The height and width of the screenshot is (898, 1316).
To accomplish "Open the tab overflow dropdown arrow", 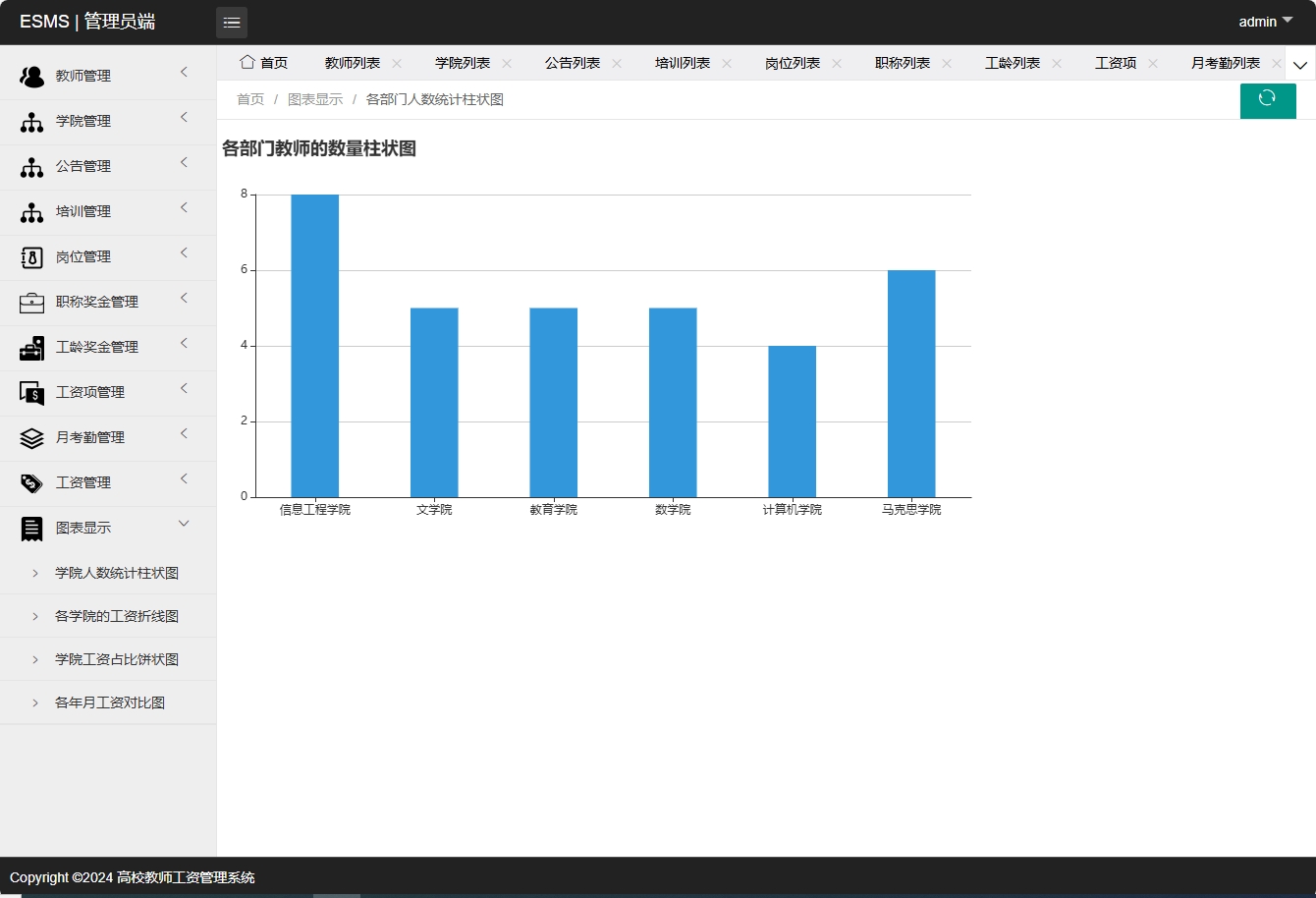I will click(x=1300, y=63).
